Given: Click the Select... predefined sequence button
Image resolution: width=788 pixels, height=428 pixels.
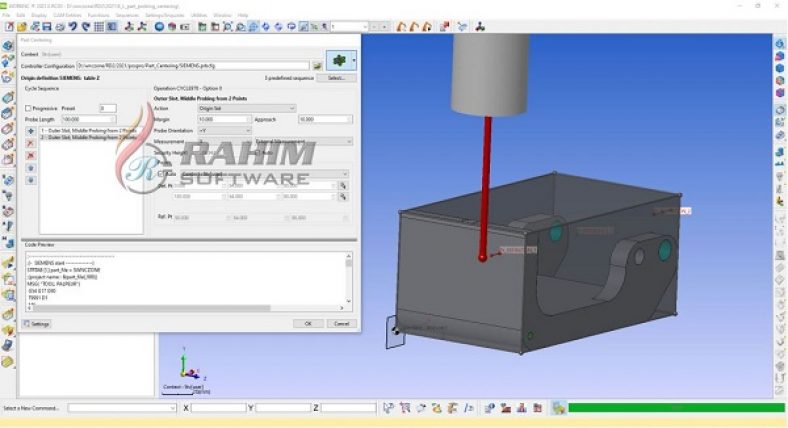Looking at the screenshot, I should click(x=336, y=77).
